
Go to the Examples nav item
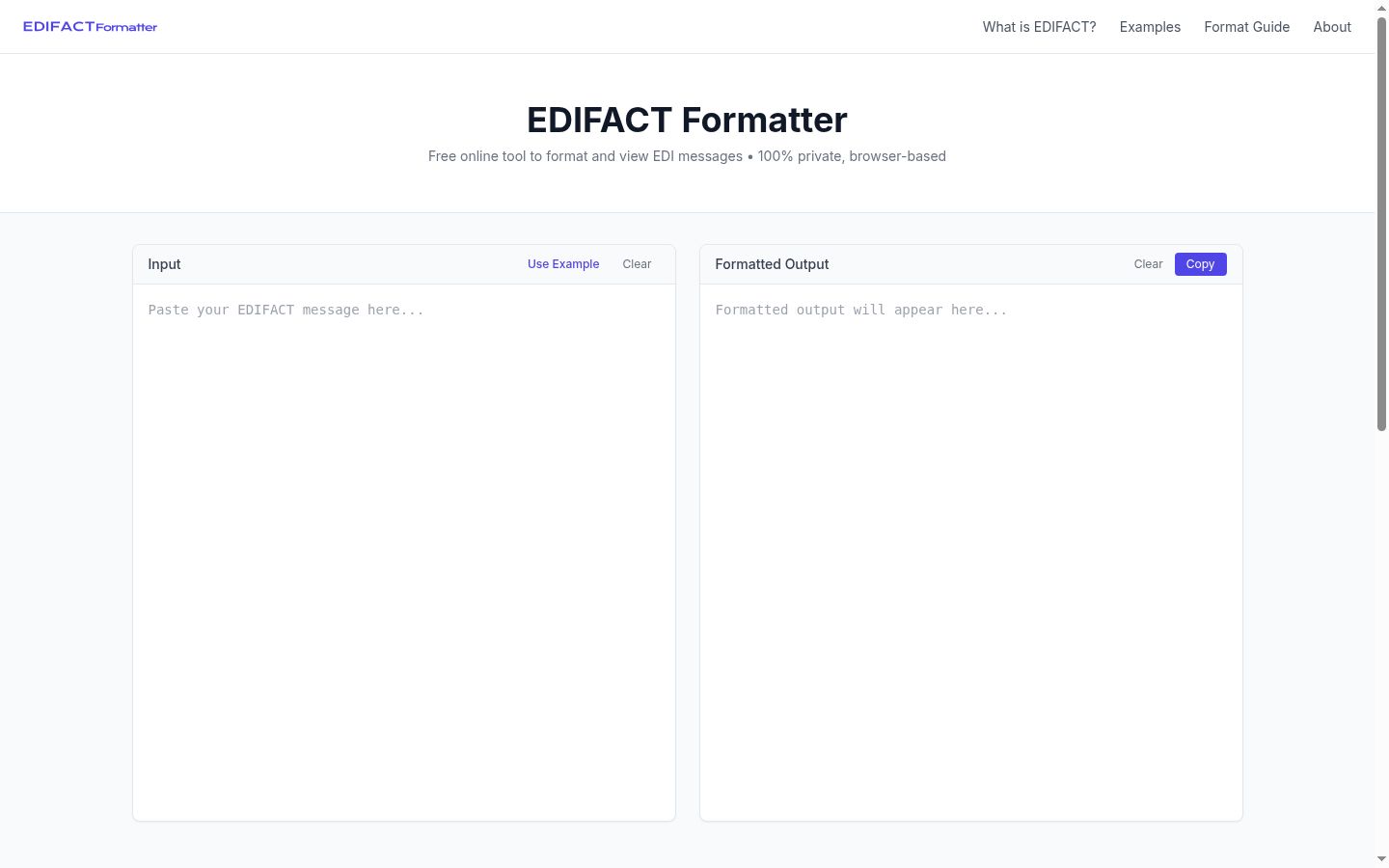tap(1150, 27)
